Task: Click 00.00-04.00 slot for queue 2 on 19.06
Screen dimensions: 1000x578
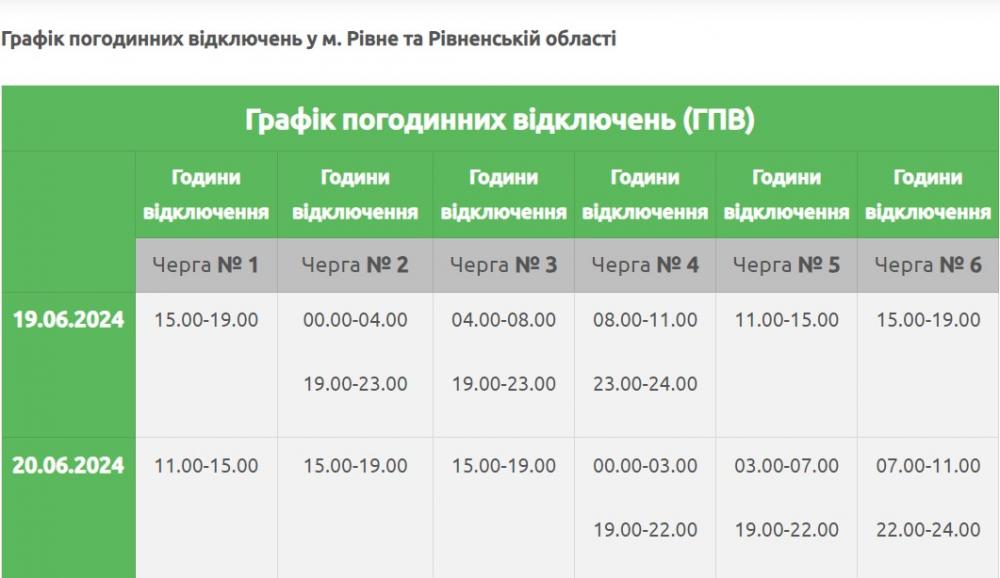Action: tap(355, 320)
